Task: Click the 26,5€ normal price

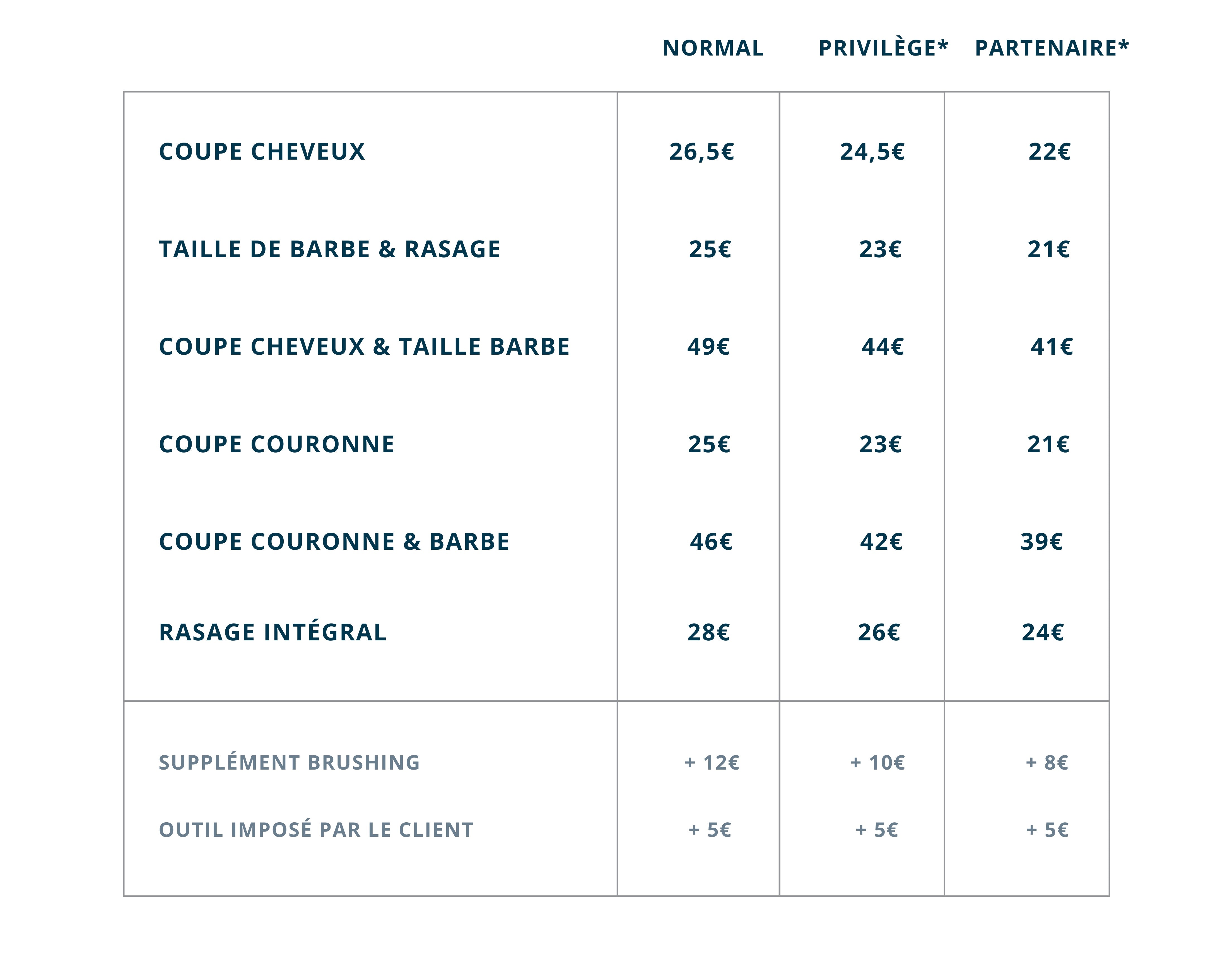Action: (702, 152)
